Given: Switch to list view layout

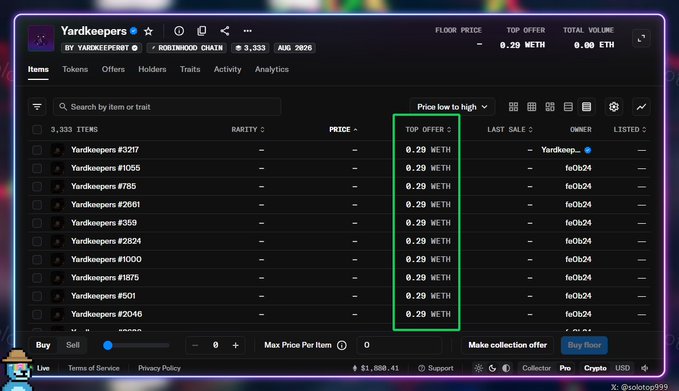Looking at the screenshot, I should (568, 107).
